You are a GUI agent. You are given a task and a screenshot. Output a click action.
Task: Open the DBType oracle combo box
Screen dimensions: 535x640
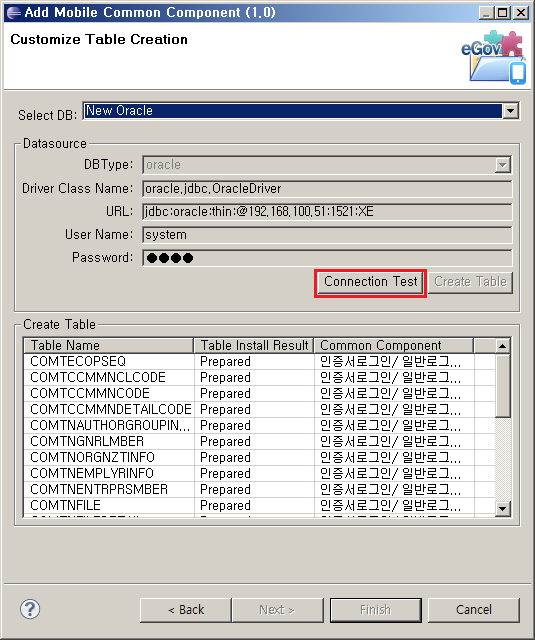(x=327, y=165)
